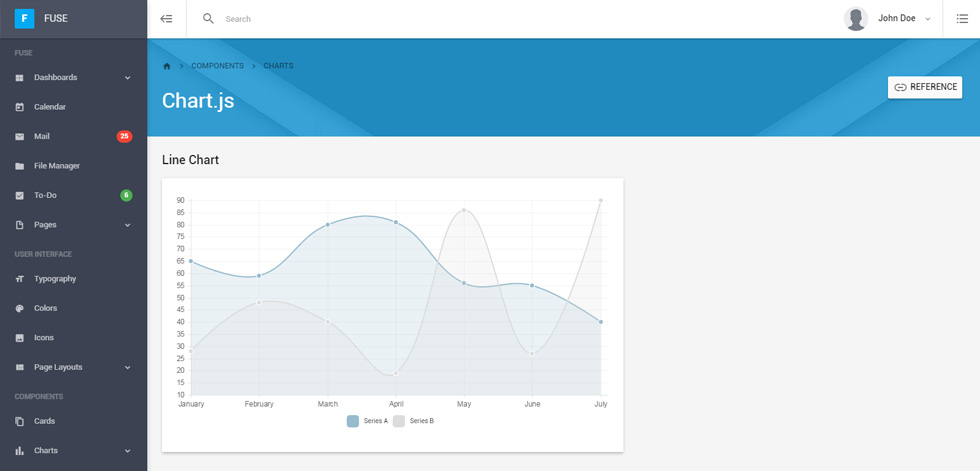
Task: Toggle Series A via its blue legend swatch
Action: (353, 421)
